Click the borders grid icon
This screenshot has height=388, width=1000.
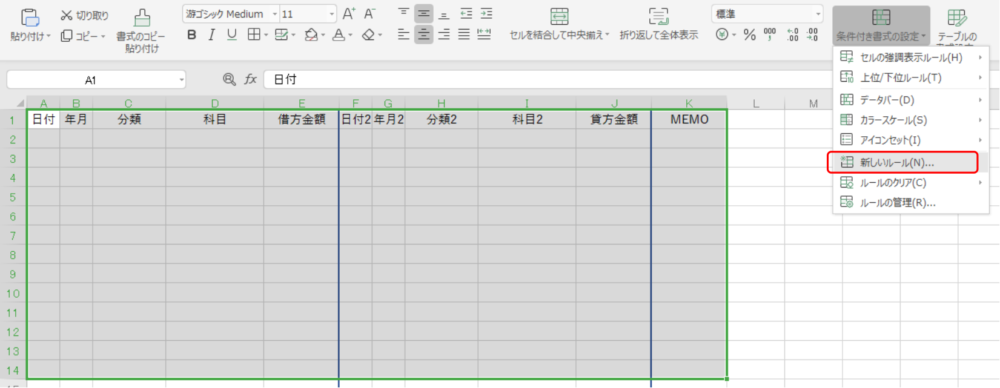click(253, 34)
